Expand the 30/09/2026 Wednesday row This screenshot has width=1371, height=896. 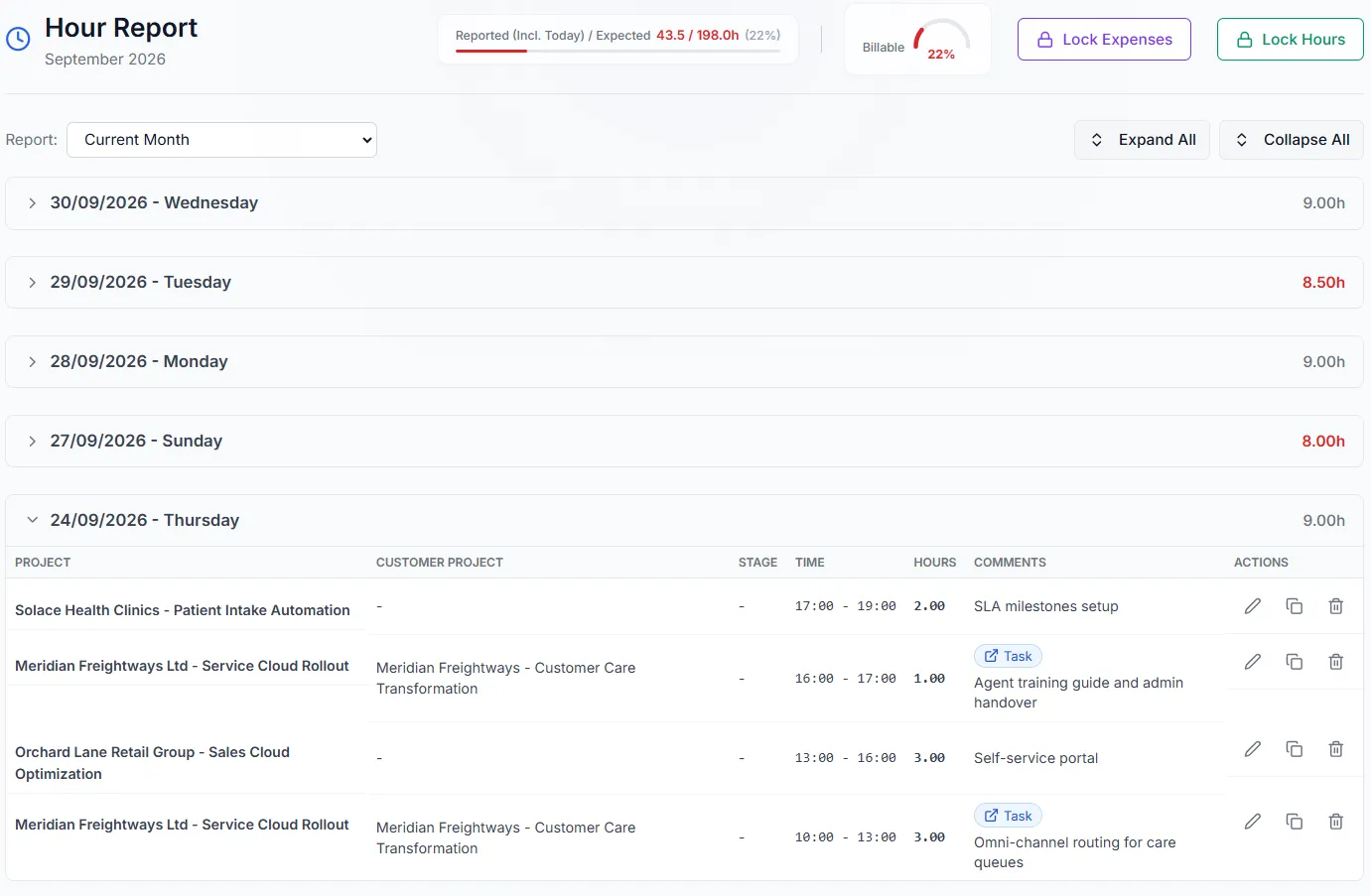click(684, 203)
